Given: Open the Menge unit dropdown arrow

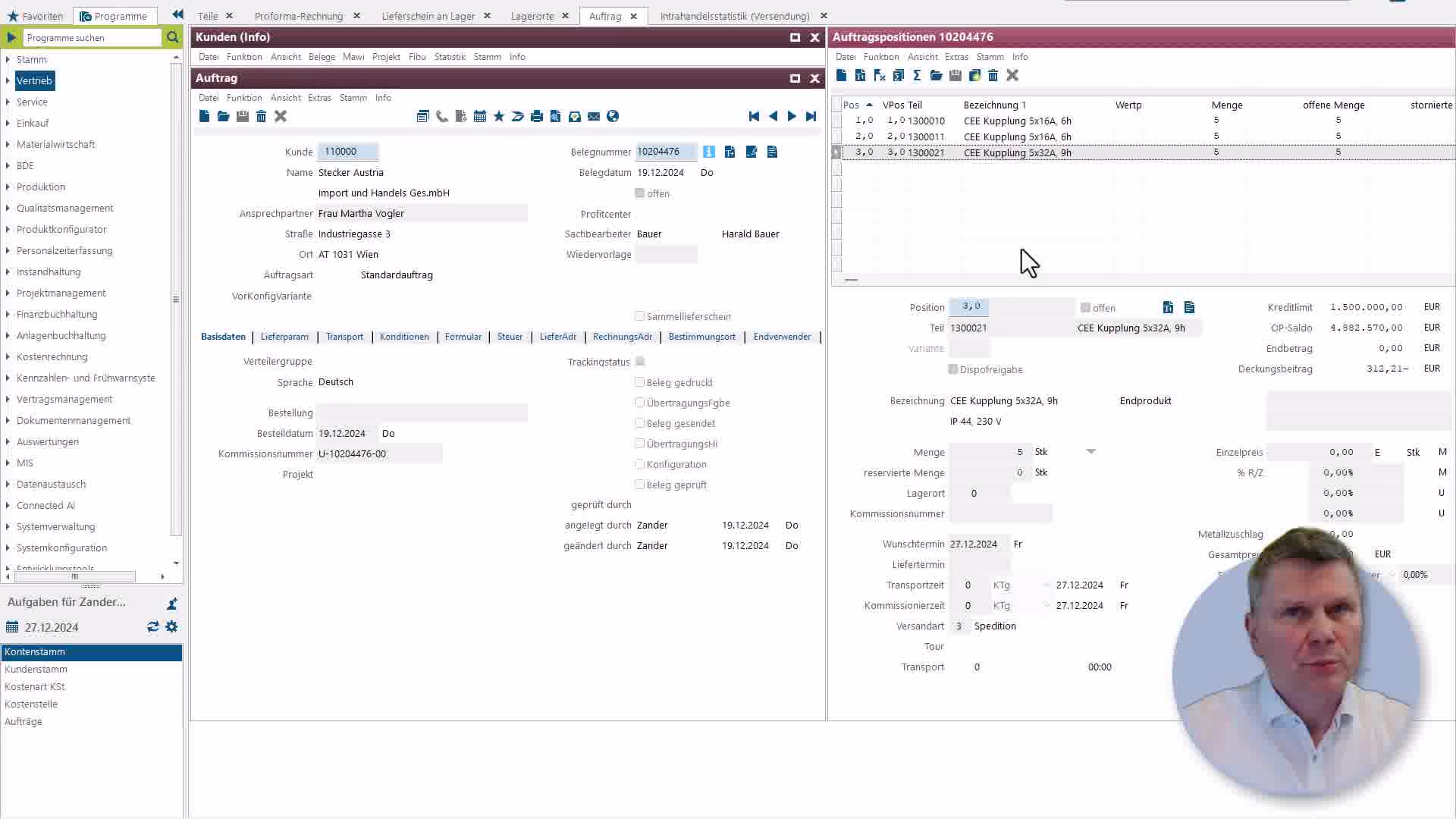Looking at the screenshot, I should coord(1090,452).
